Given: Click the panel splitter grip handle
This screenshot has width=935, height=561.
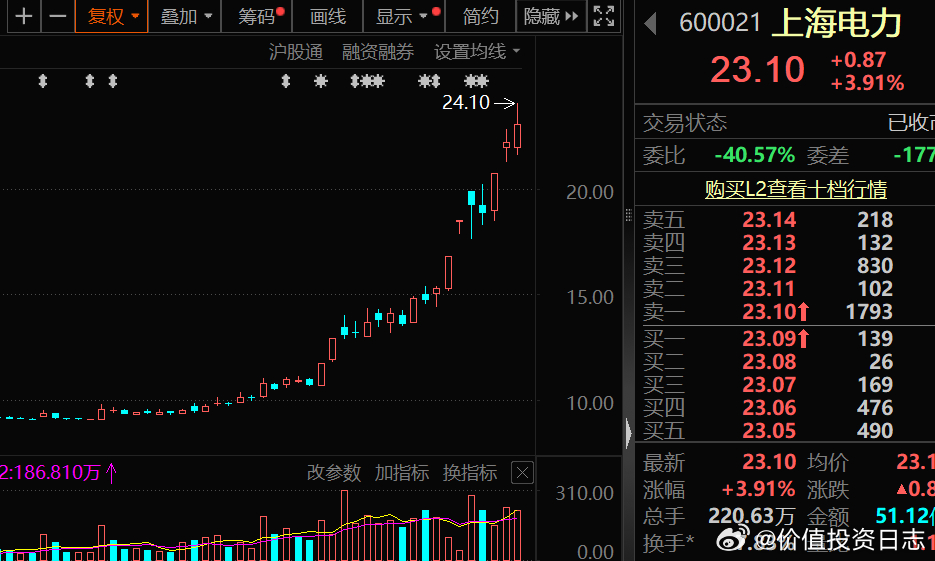Looking at the screenshot, I should (x=629, y=215).
